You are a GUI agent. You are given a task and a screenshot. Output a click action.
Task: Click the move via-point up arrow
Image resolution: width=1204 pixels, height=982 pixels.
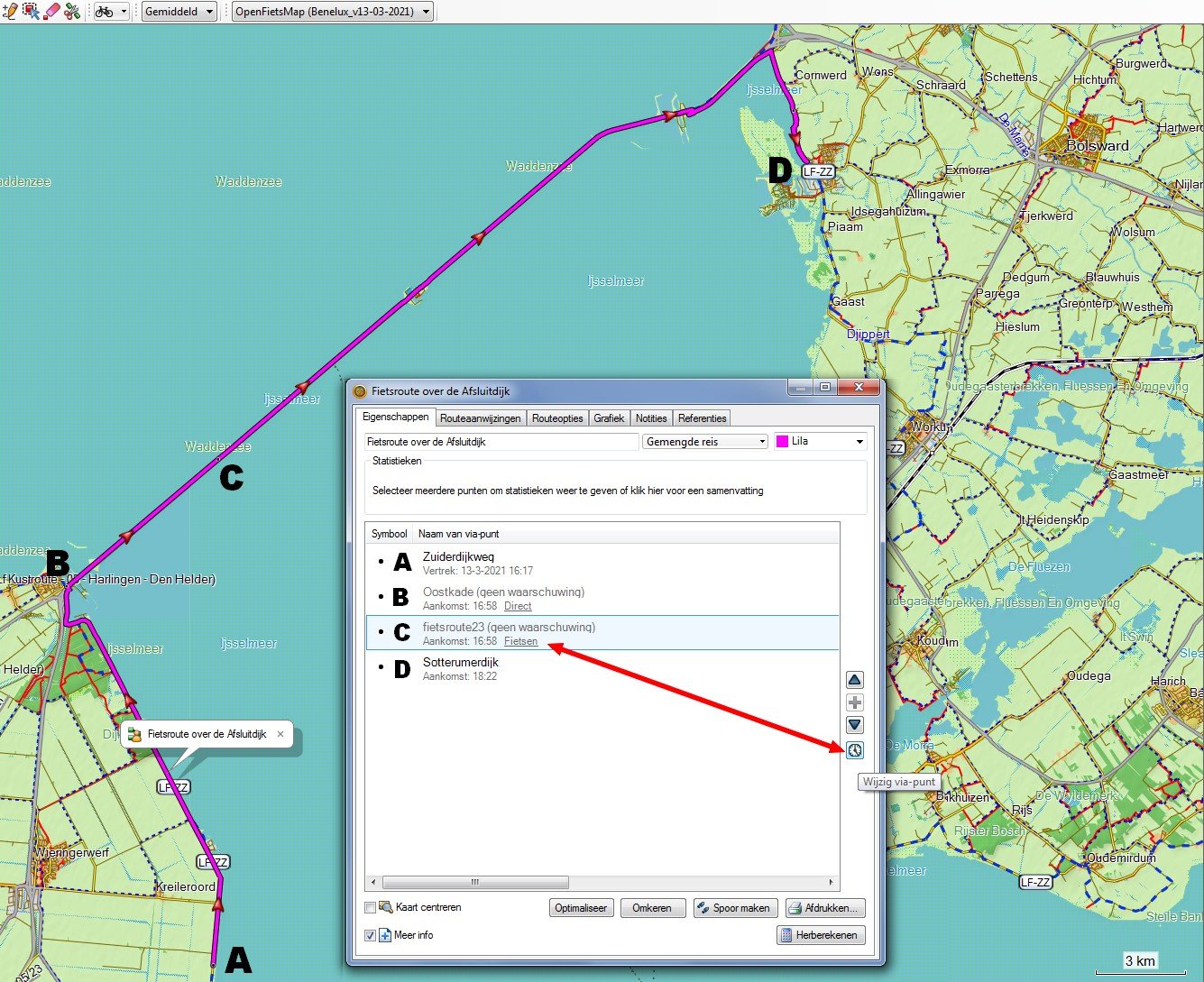point(854,680)
